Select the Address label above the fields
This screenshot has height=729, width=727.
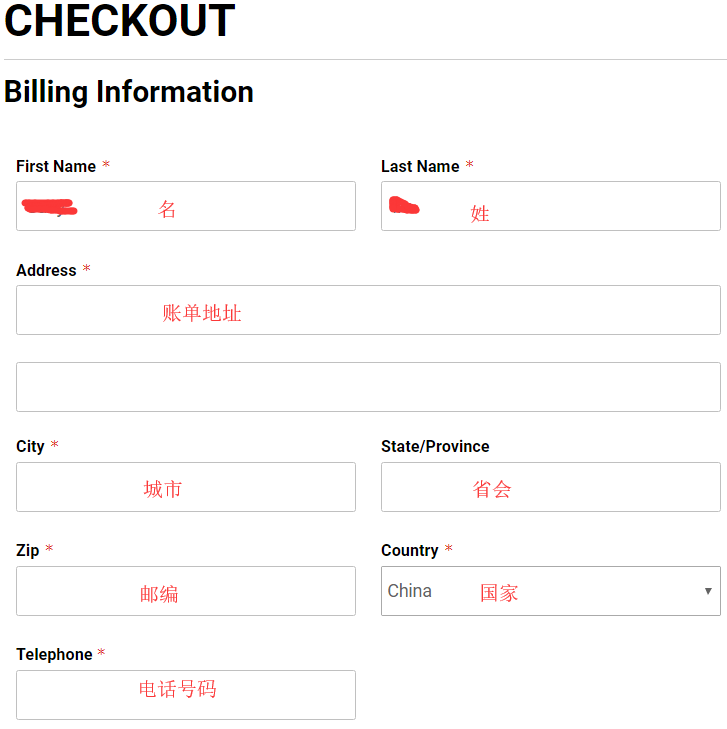(x=46, y=270)
